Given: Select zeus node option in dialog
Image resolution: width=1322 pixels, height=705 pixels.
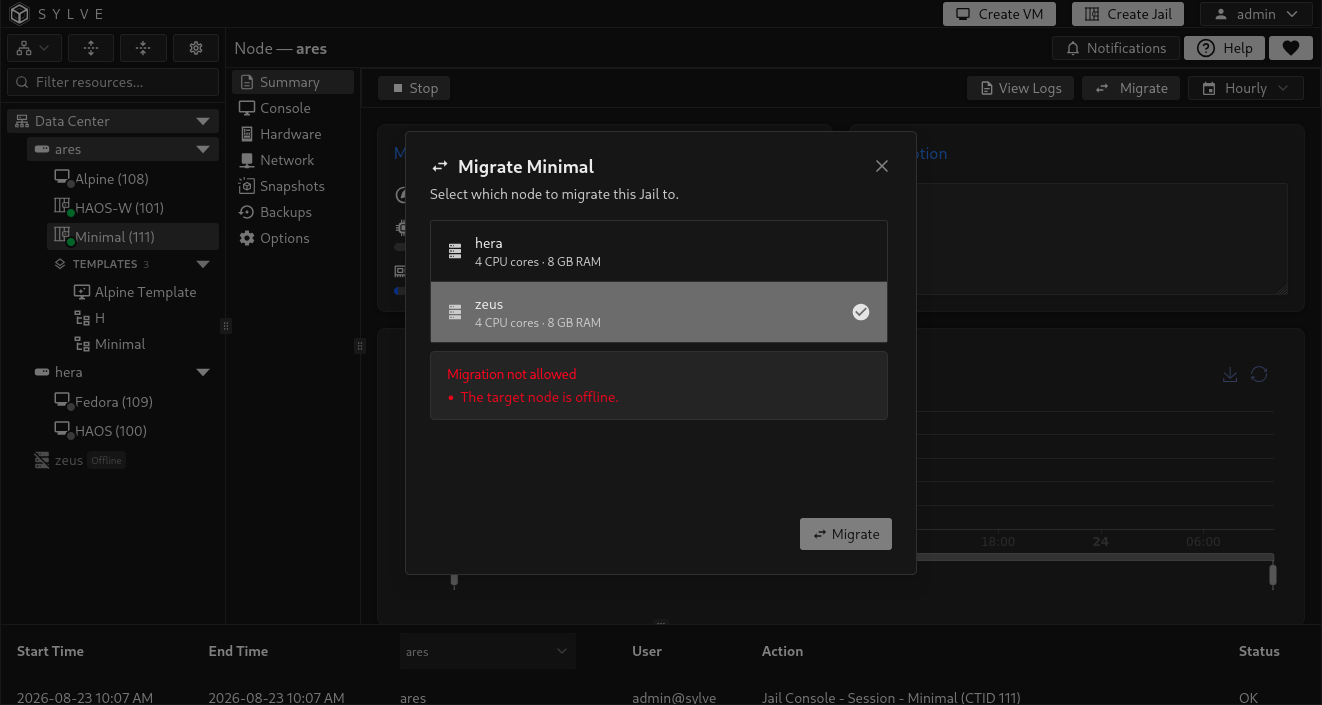Looking at the screenshot, I should (x=659, y=312).
